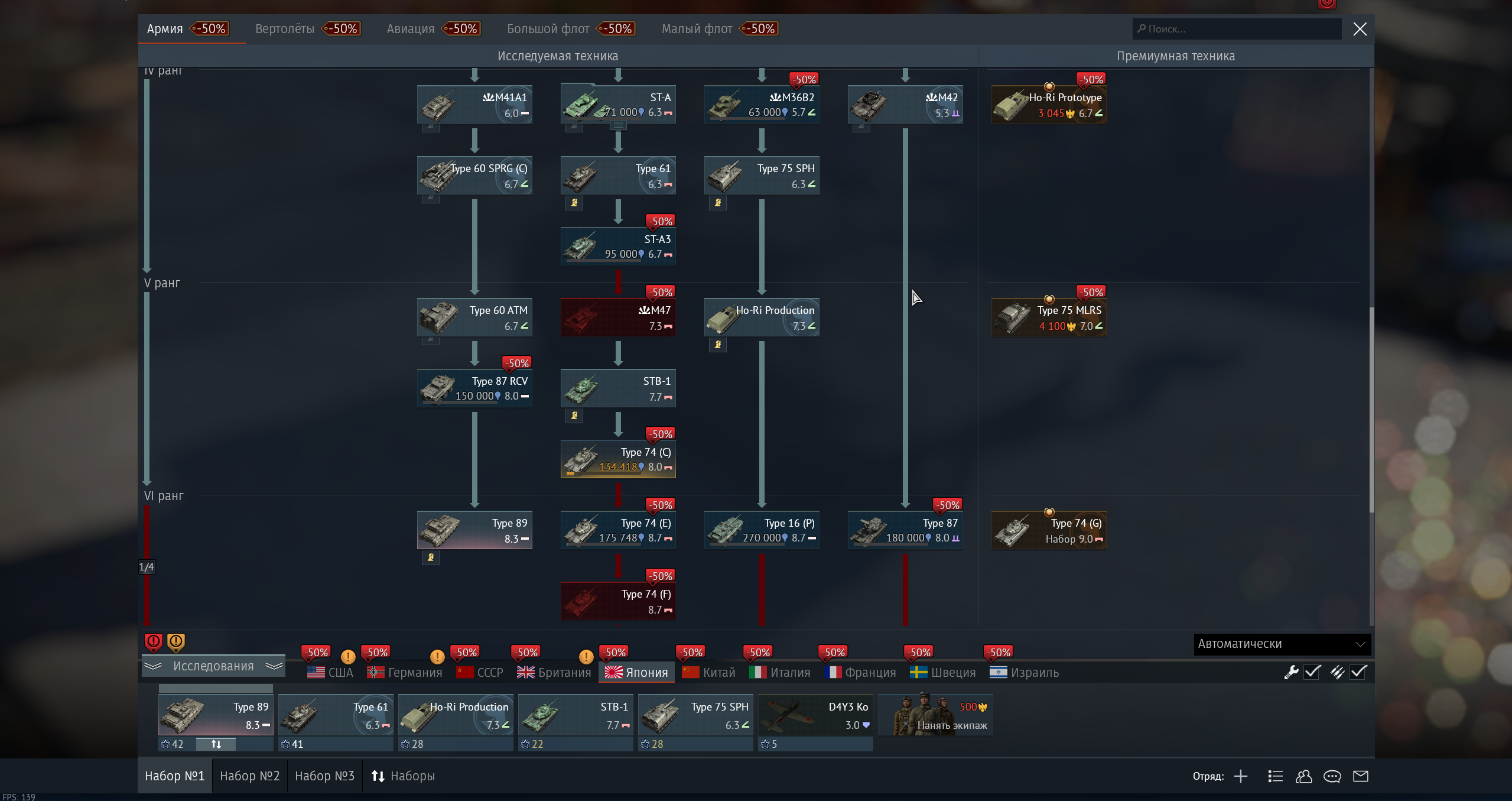Close the research window with X
Viewport: 1512px width, 801px height.
1360,29
